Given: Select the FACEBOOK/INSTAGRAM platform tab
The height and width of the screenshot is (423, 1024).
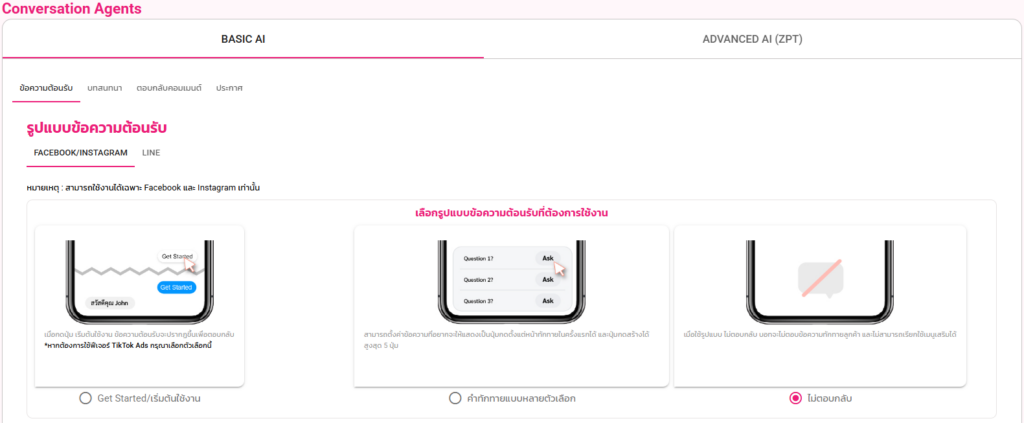Looking at the screenshot, I should click(80, 153).
